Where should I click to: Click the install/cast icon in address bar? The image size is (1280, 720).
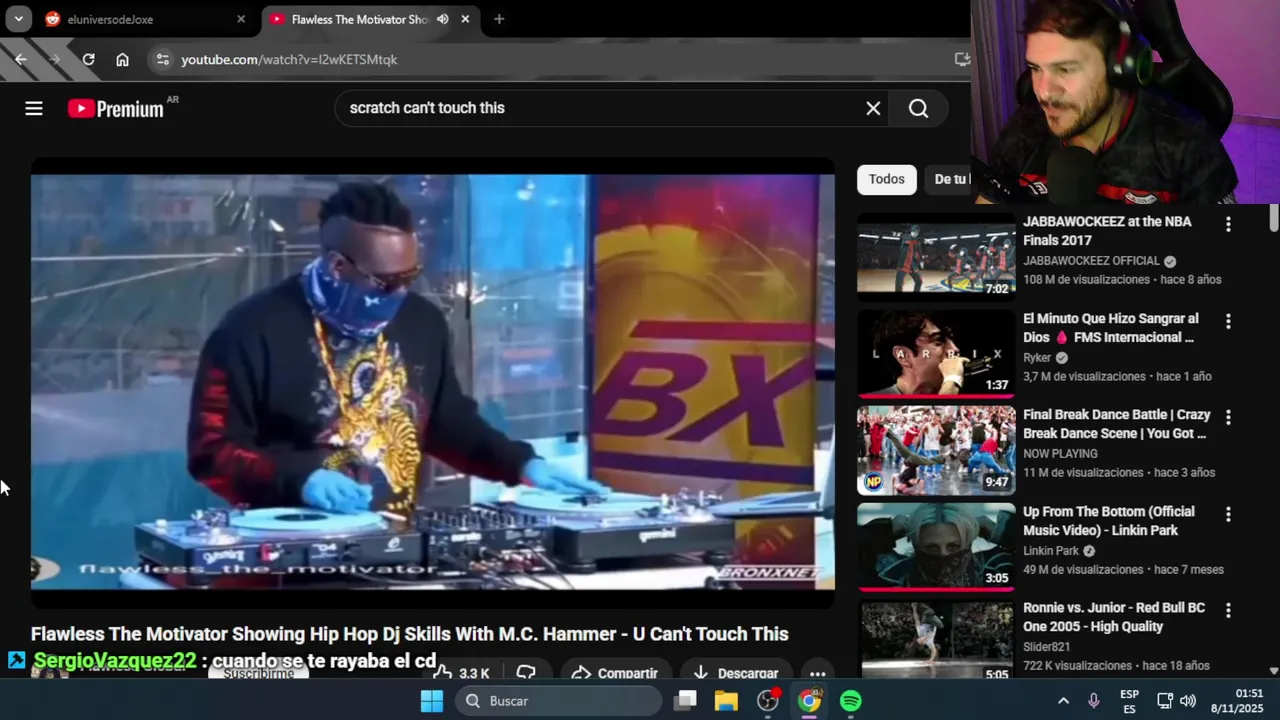pos(962,59)
